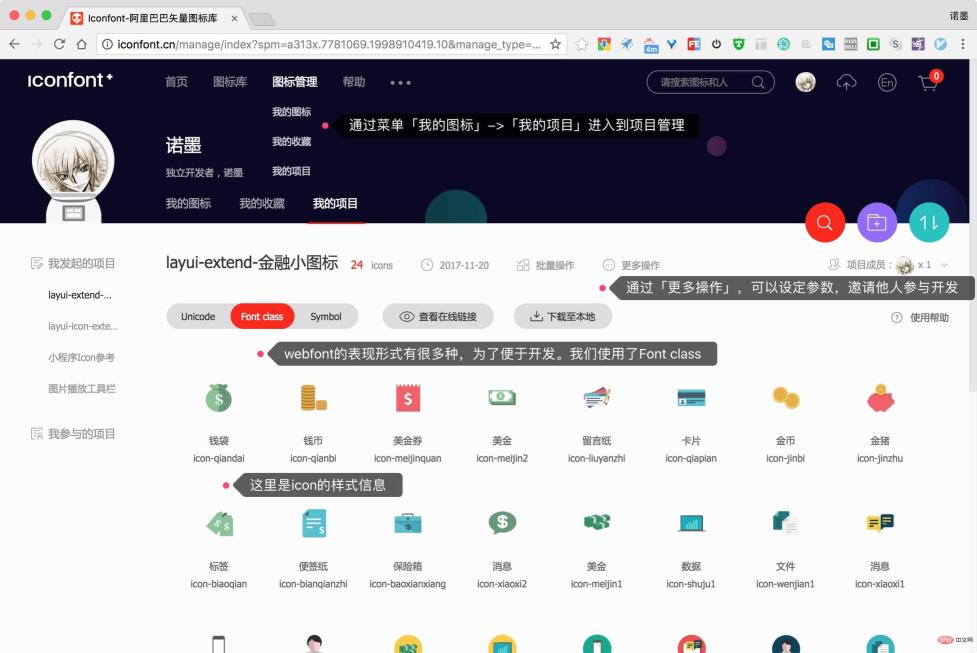Open the 首页 nav menu
The width and height of the screenshot is (977, 653).
[176, 82]
